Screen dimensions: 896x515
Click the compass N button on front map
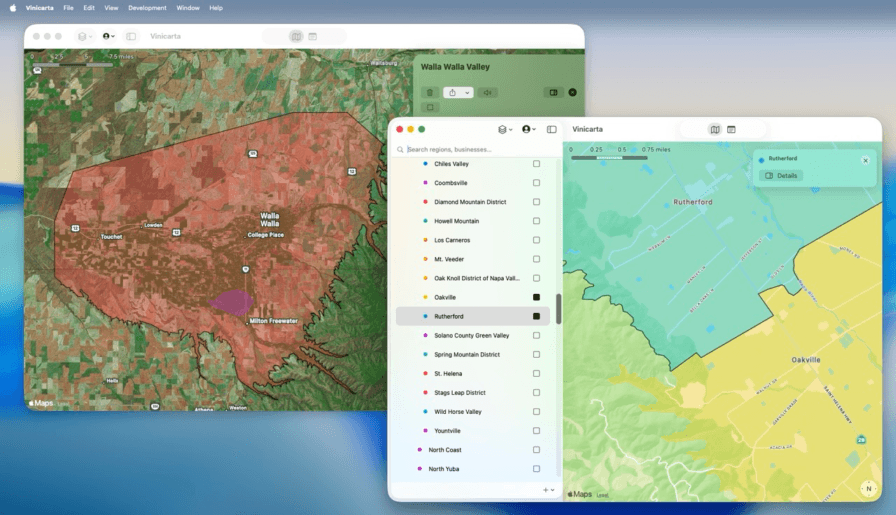point(869,489)
